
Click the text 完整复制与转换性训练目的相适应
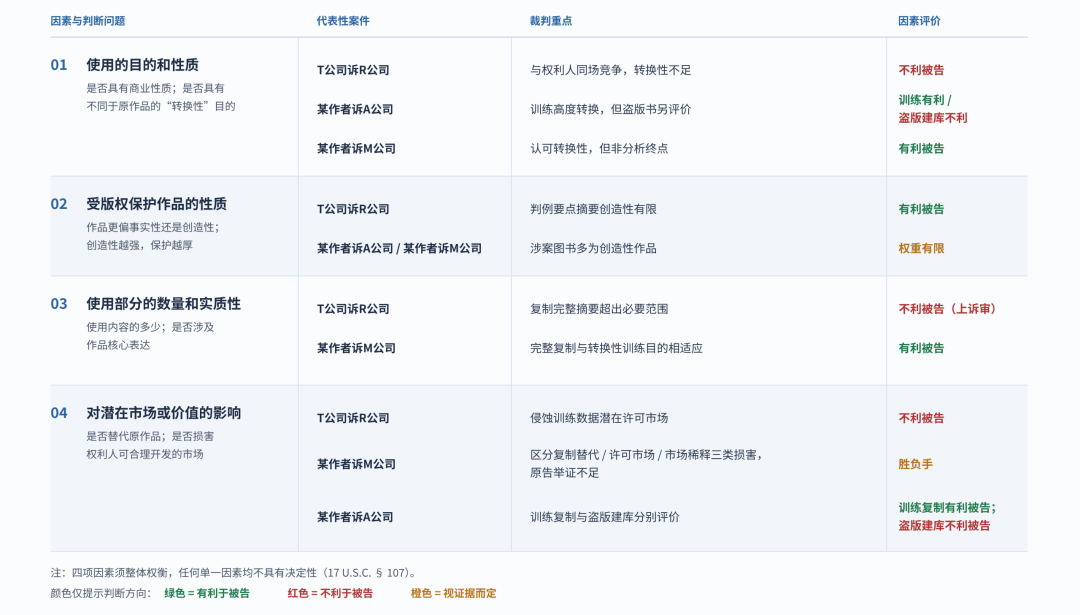pos(616,348)
